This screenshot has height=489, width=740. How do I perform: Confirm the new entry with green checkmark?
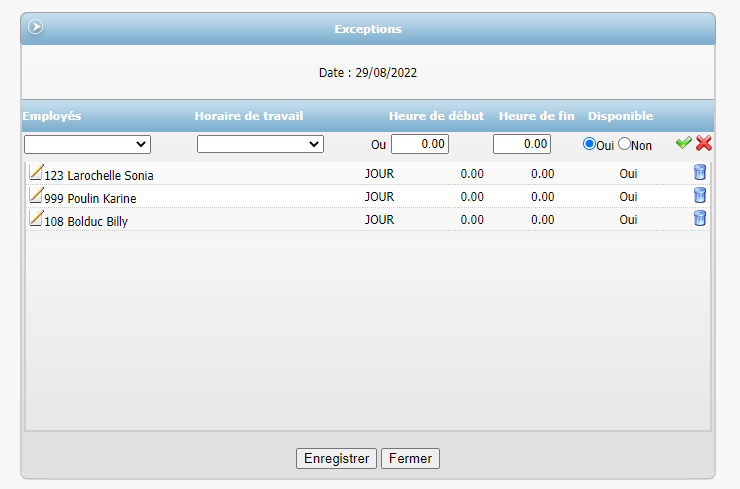[x=683, y=144]
